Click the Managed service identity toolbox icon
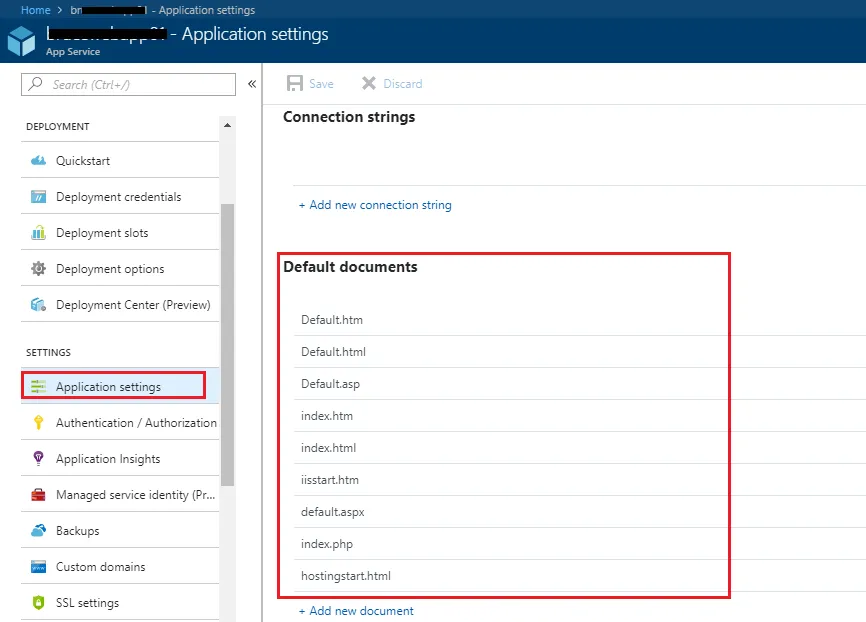866x622 pixels. pos(38,494)
